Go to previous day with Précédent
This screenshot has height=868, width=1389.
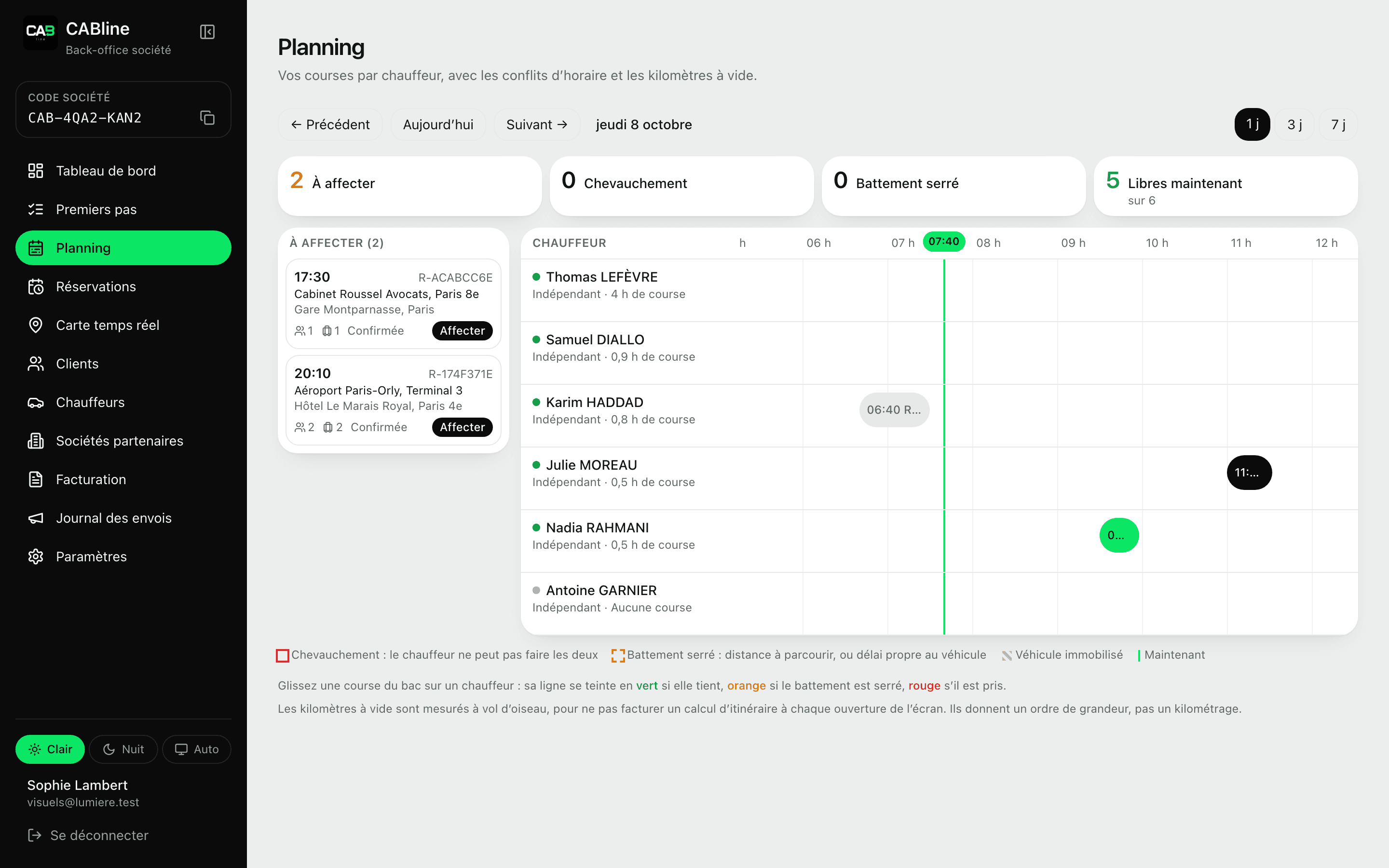tap(330, 124)
